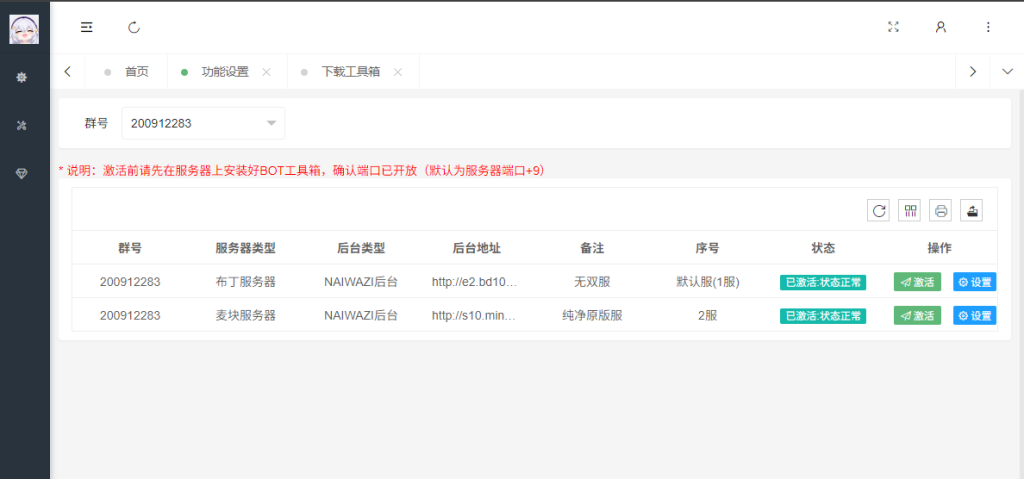Open the diamond icon in the sidebar

tap(22, 173)
